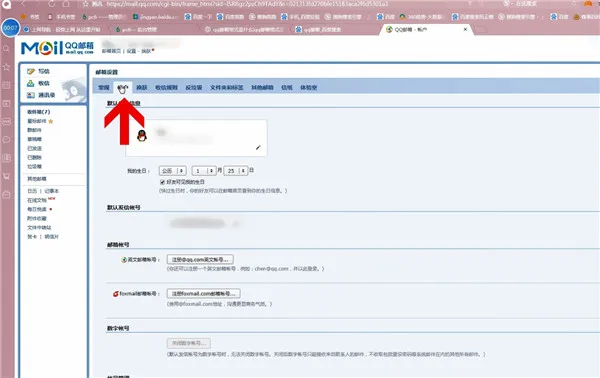Open the 通讯录 contacts icon

[31, 95]
